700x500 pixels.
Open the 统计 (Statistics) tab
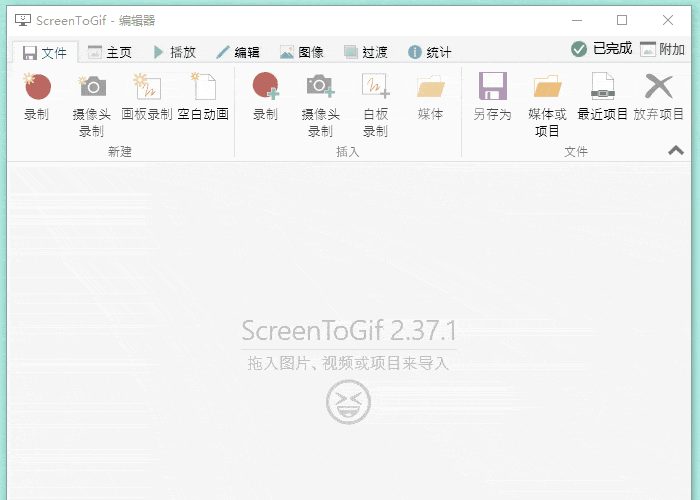click(x=429, y=52)
